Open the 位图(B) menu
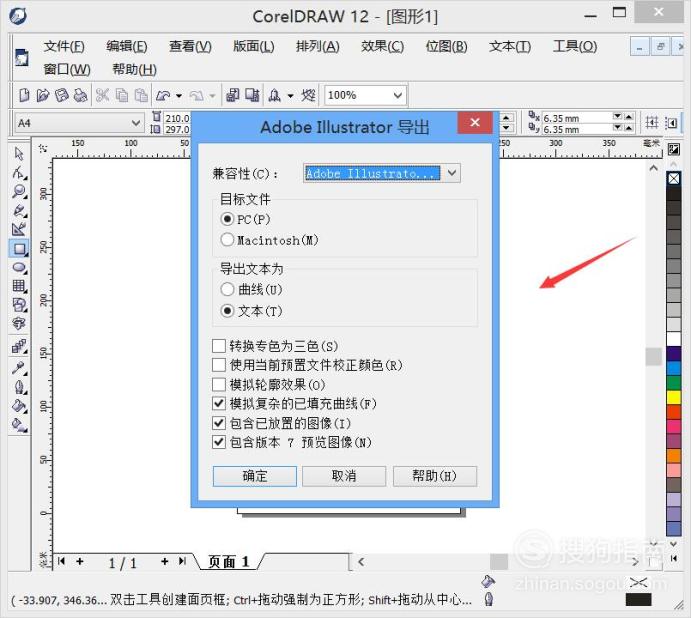This screenshot has width=691, height=618. pyautogui.click(x=446, y=46)
